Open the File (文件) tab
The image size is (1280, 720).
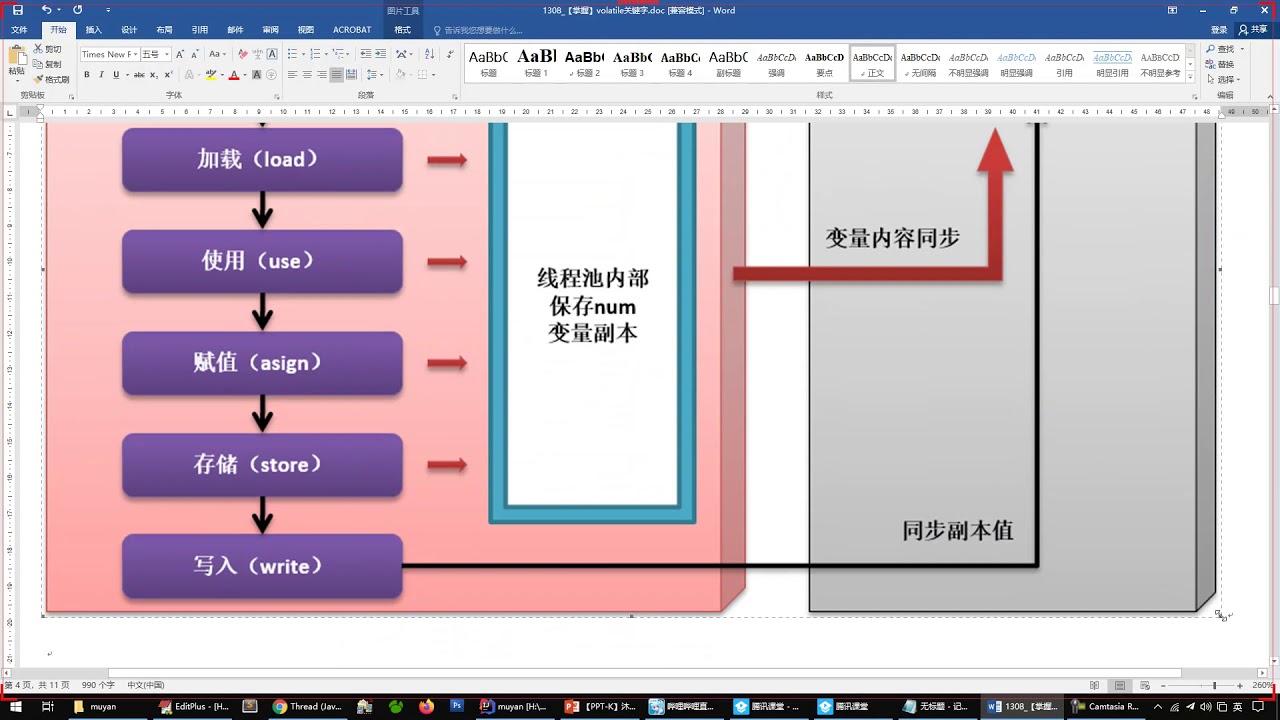[19, 30]
